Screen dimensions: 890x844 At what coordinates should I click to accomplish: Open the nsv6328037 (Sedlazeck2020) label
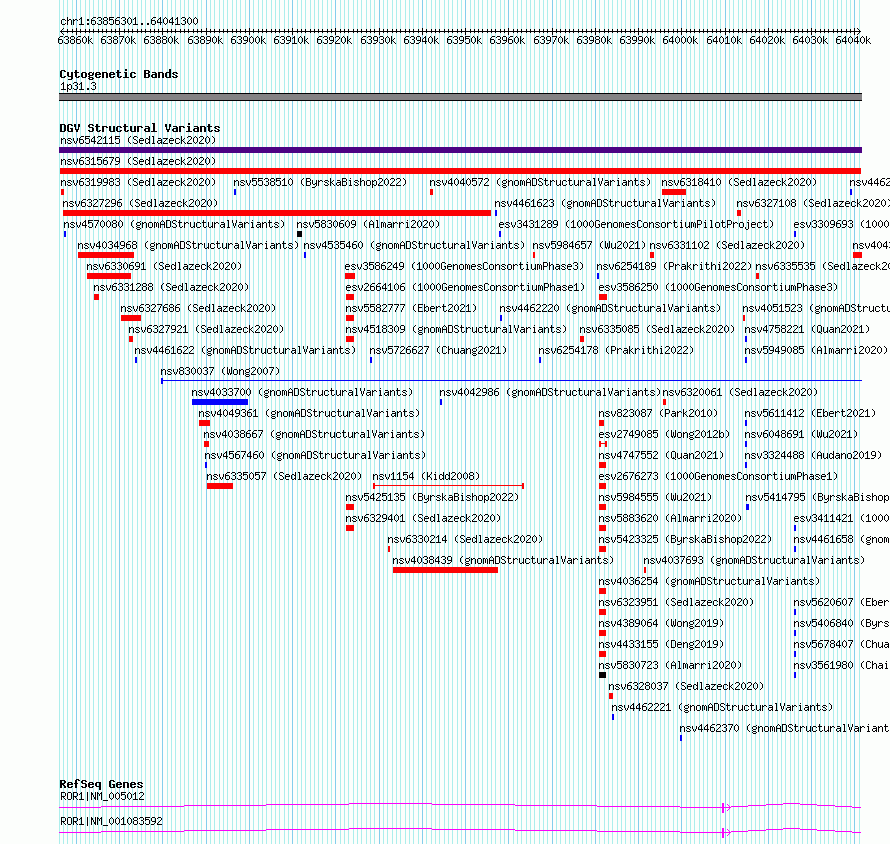coord(686,686)
